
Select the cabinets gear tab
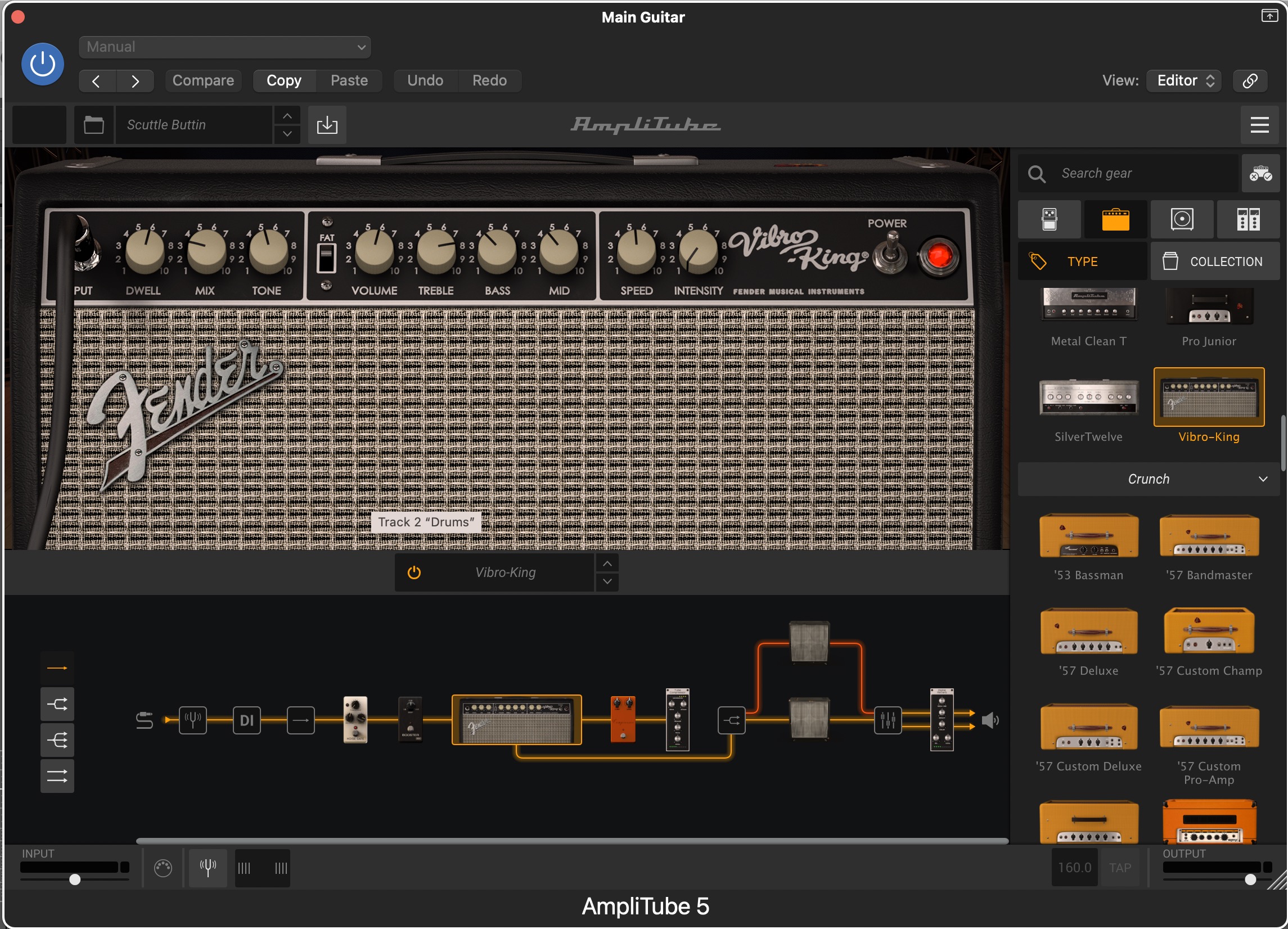pyautogui.click(x=1182, y=219)
